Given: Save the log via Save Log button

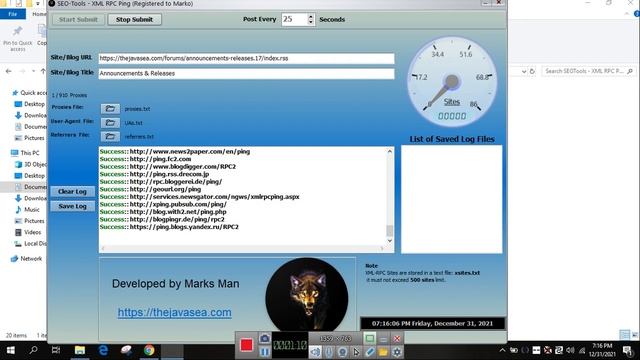Looking at the screenshot, I should (x=72, y=206).
